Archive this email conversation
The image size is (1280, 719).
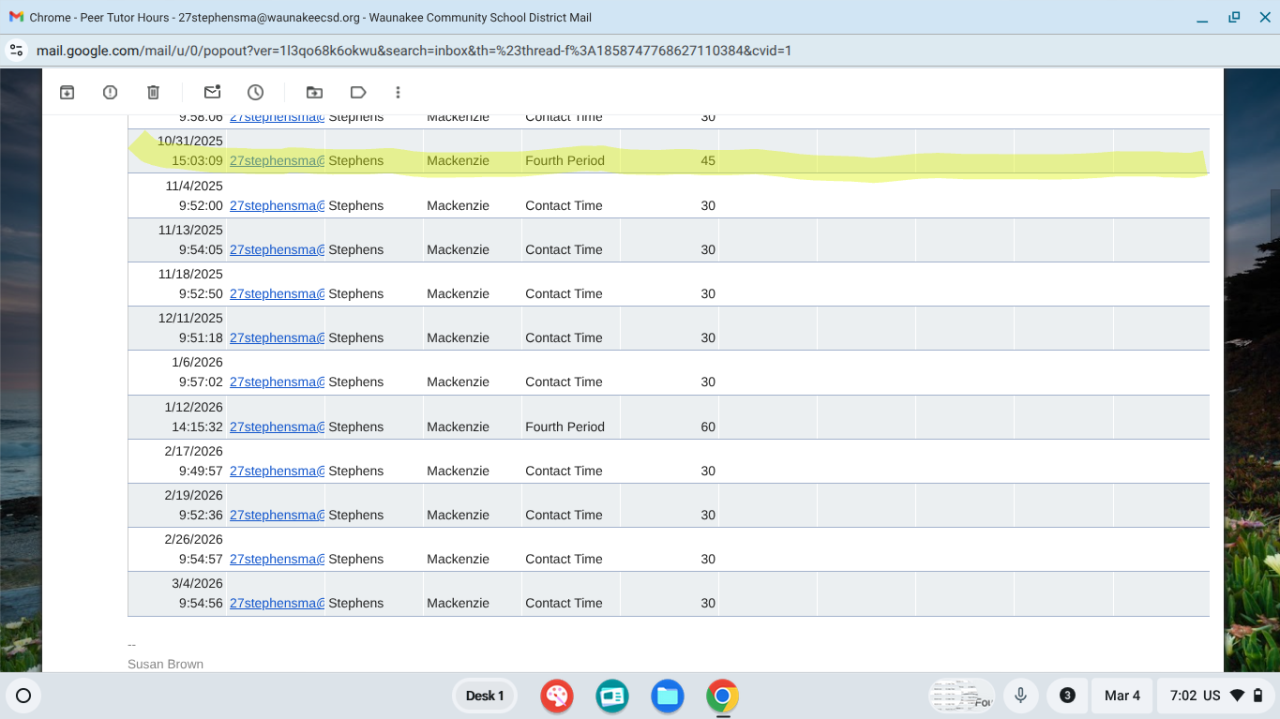(67, 92)
